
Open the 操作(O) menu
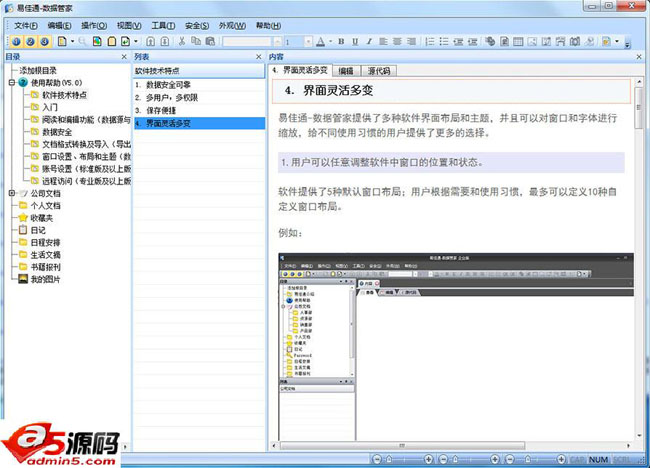point(94,26)
